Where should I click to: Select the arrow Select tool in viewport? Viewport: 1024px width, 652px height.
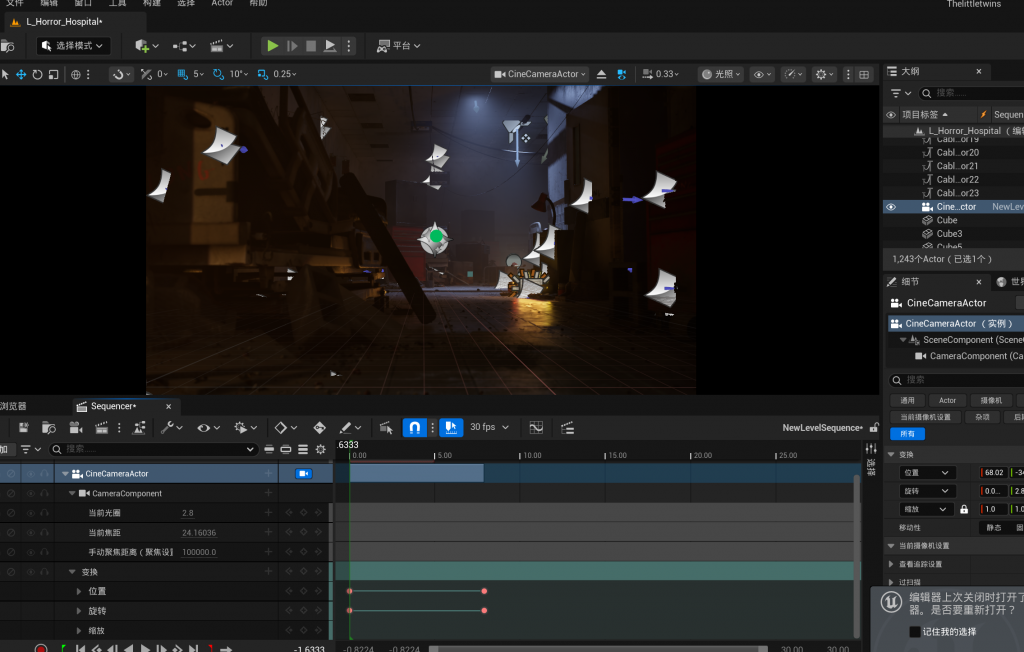[5, 74]
